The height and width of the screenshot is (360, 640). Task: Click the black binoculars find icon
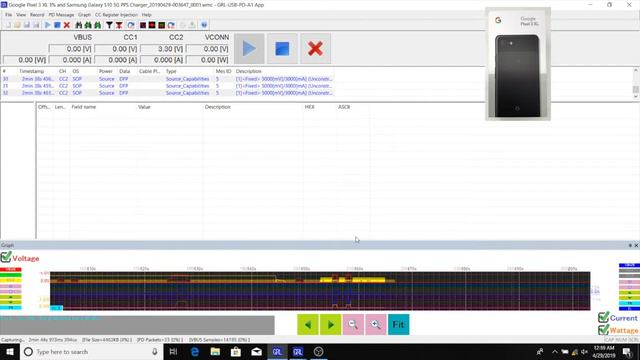[78, 25]
